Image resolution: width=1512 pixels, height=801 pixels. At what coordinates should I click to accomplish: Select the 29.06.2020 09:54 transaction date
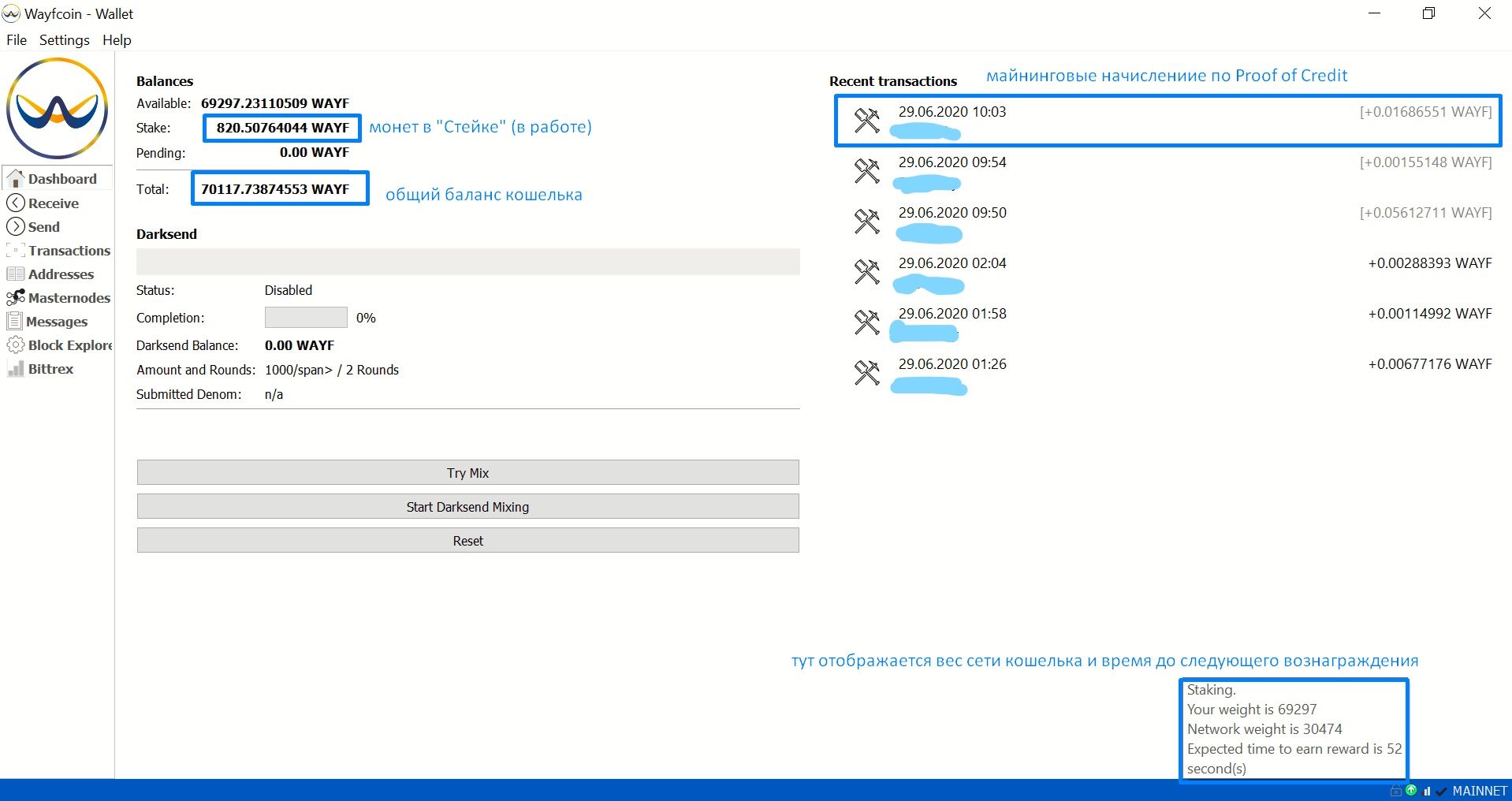[x=952, y=162]
